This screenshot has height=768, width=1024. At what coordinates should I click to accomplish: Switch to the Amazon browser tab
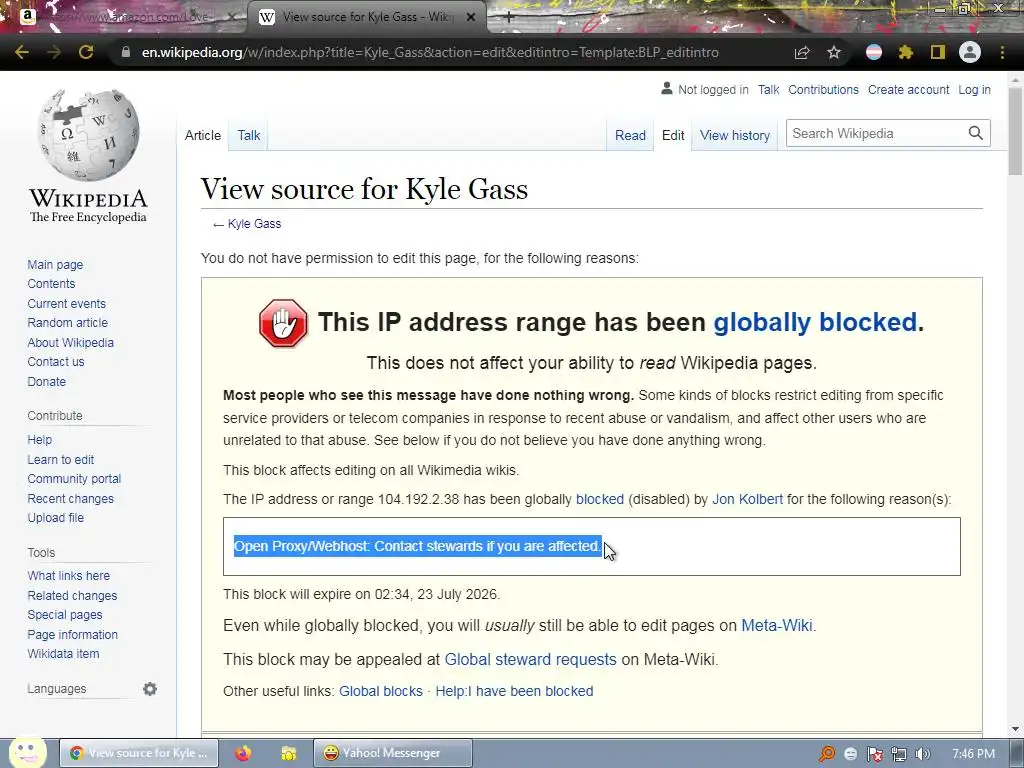coord(124,18)
